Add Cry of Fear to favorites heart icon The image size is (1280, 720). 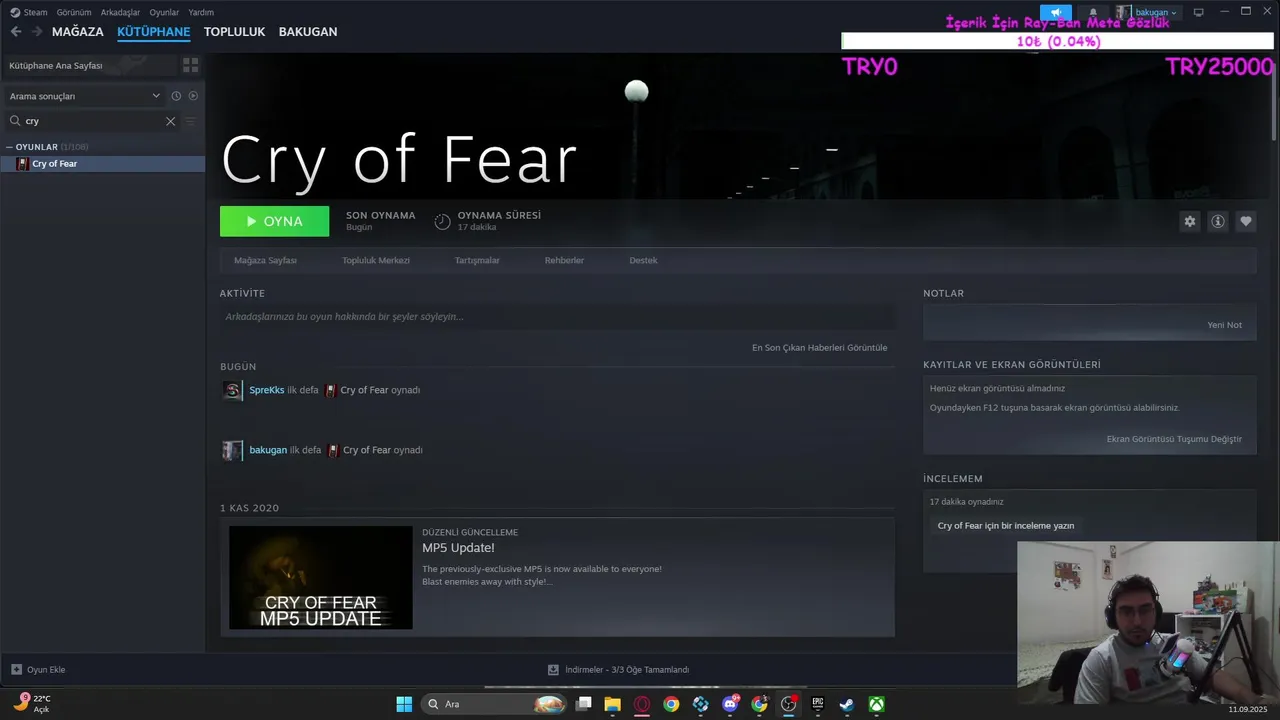click(x=1245, y=222)
